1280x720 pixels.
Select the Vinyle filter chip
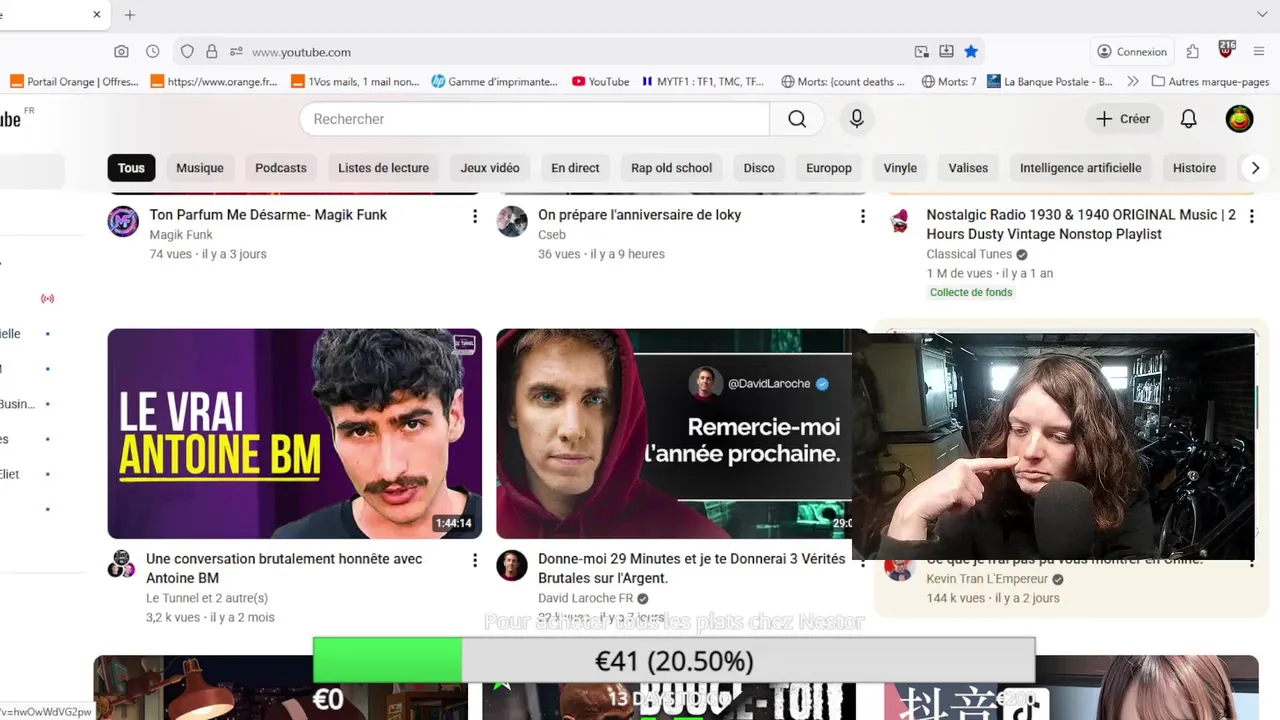[900, 168]
